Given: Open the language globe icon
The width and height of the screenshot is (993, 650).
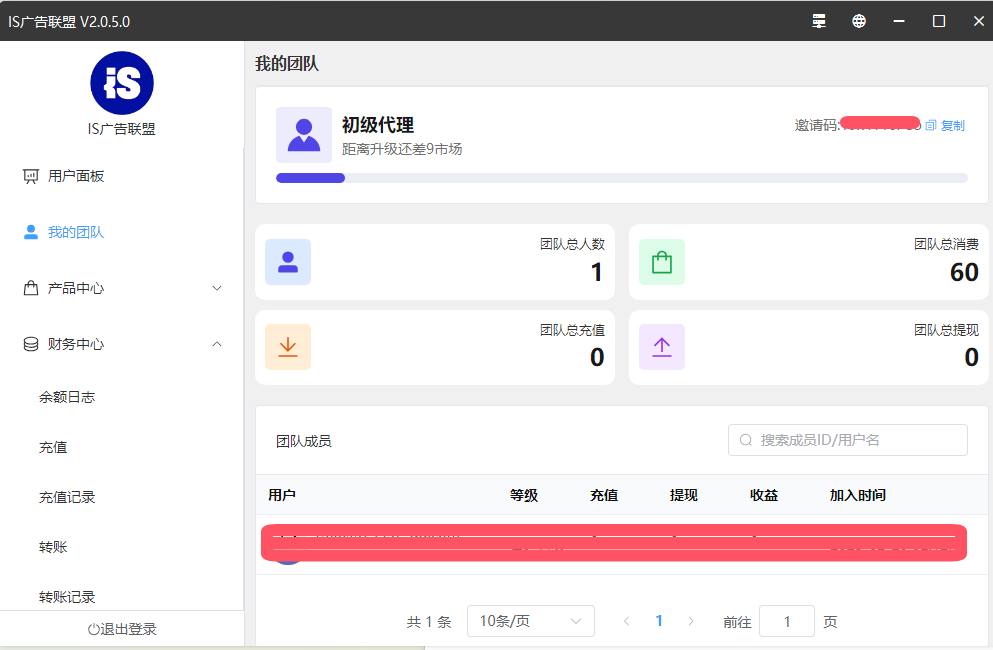Looking at the screenshot, I should click(x=859, y=21).
